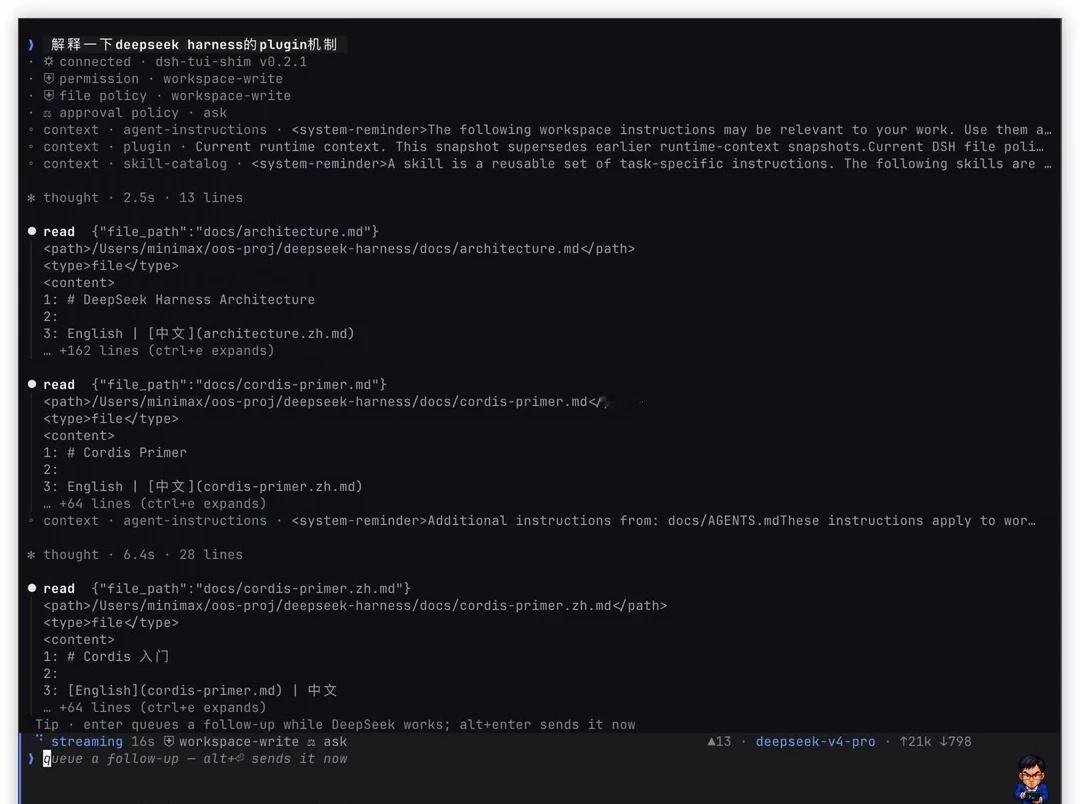Click the ↓798 download token count
1080x804 pixels.
pos(955,742)
